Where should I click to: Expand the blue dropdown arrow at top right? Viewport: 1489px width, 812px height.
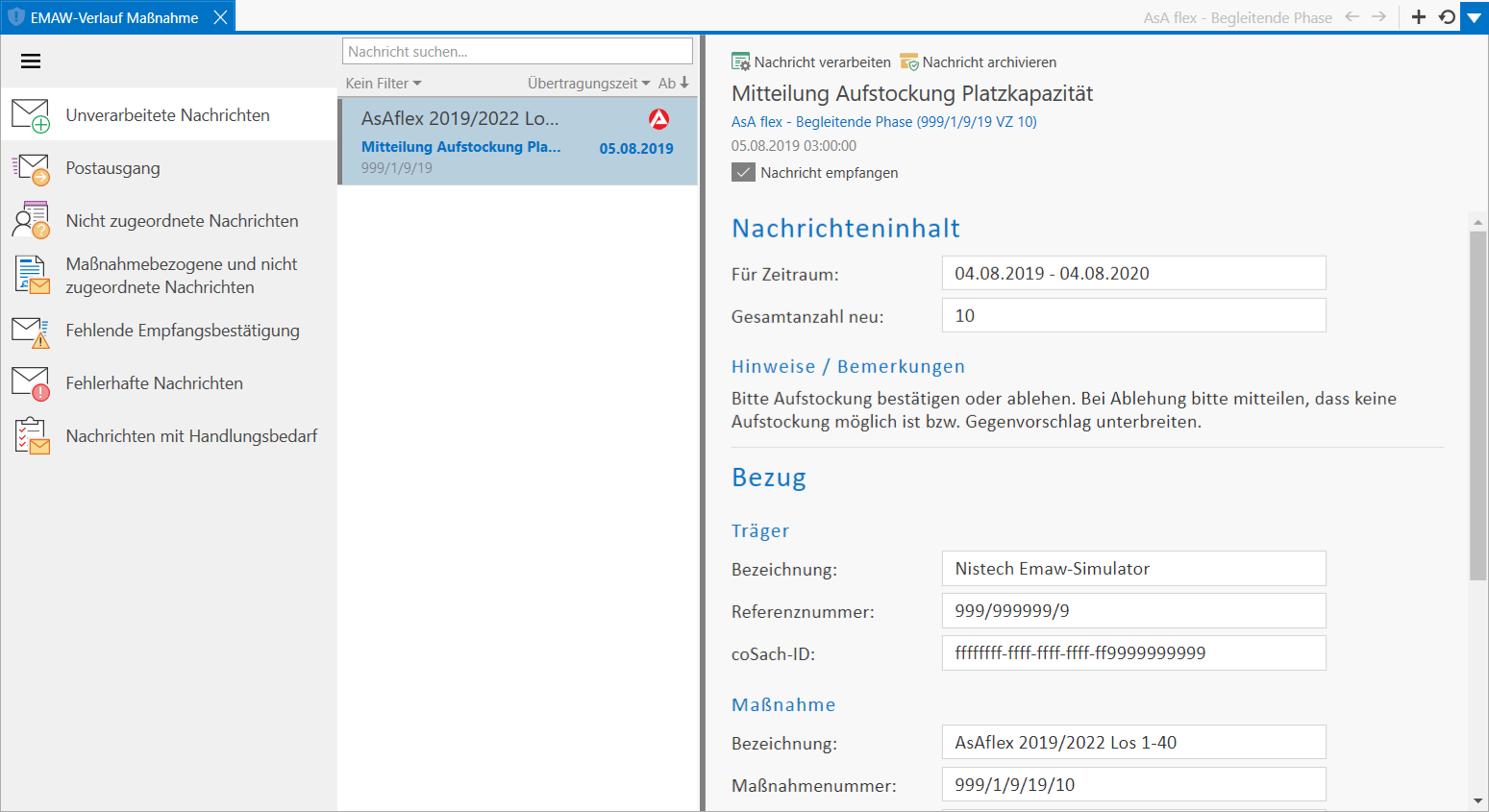point(1474,17)
